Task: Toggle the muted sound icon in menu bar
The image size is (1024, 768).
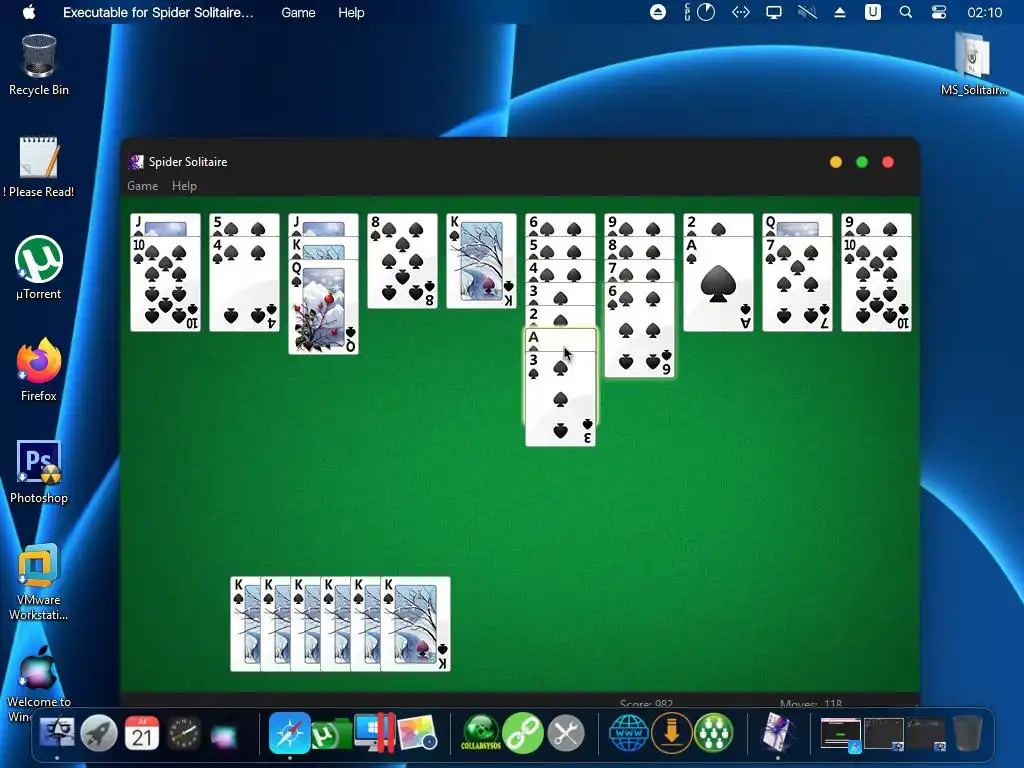Action: click(807, 12)
